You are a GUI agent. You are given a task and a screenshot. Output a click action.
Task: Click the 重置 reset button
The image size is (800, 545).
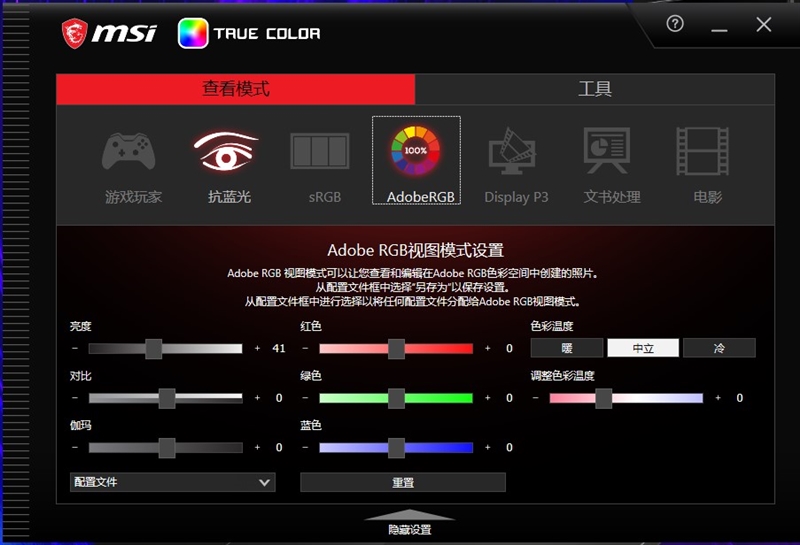[403, 482]
